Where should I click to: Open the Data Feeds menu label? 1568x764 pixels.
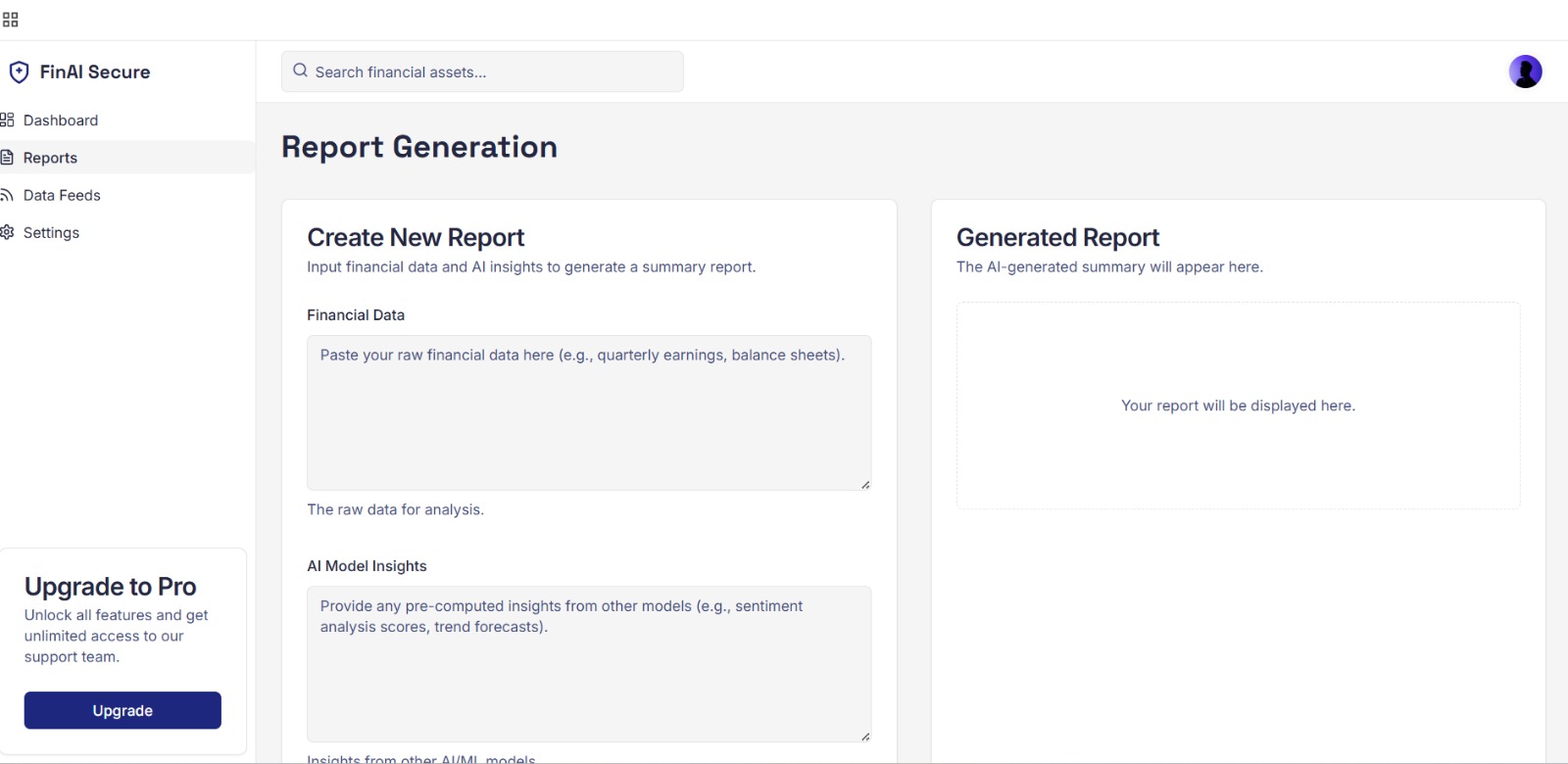click(62, 195)
